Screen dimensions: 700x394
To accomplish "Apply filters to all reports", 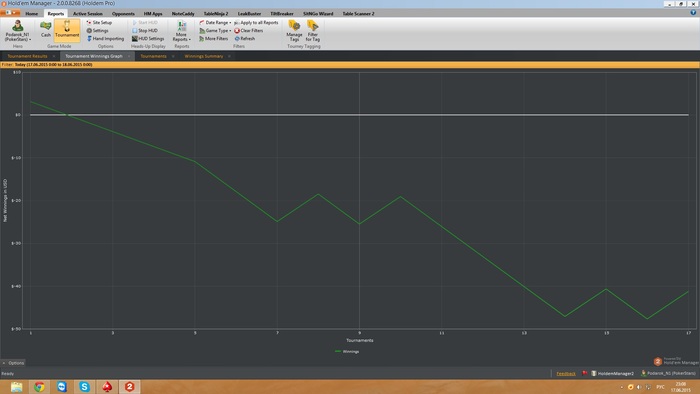I will (256, 22).
